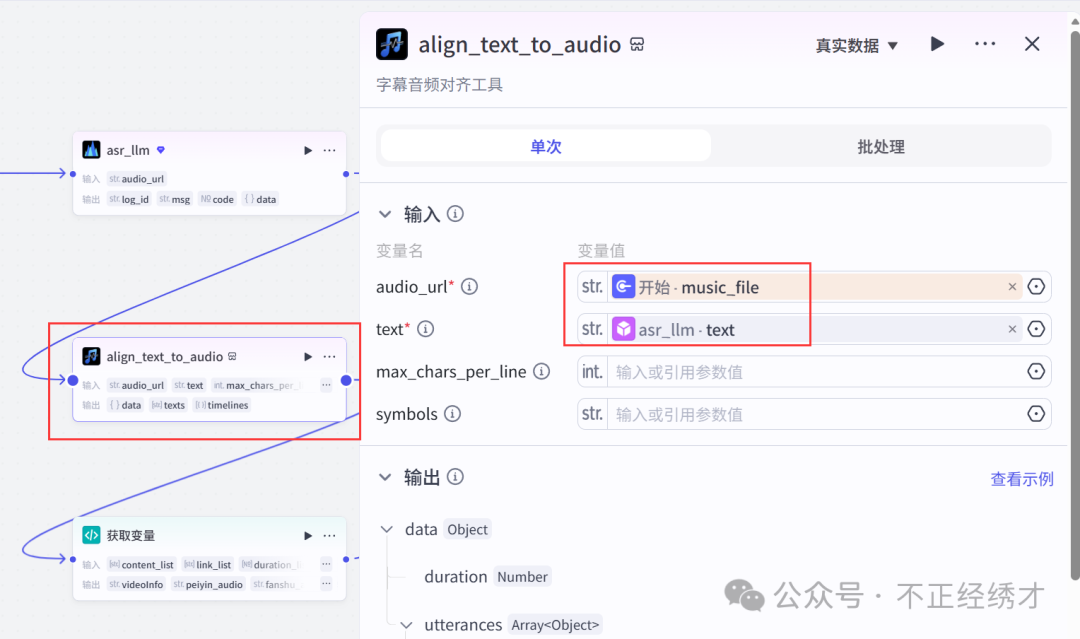
Task: Switch to the 批处理 tab
Action: coord(879,146)
